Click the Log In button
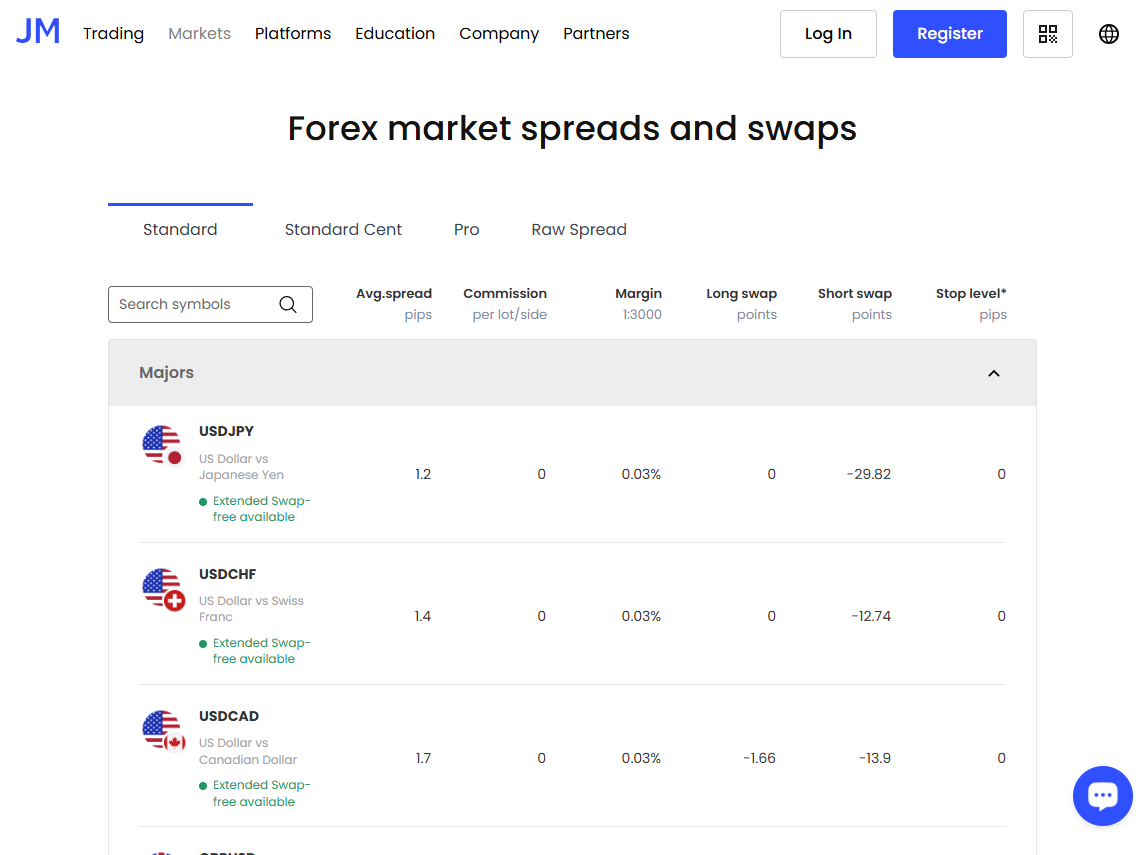The height and width of the screenshot is (855, 1147). (828, 33)
